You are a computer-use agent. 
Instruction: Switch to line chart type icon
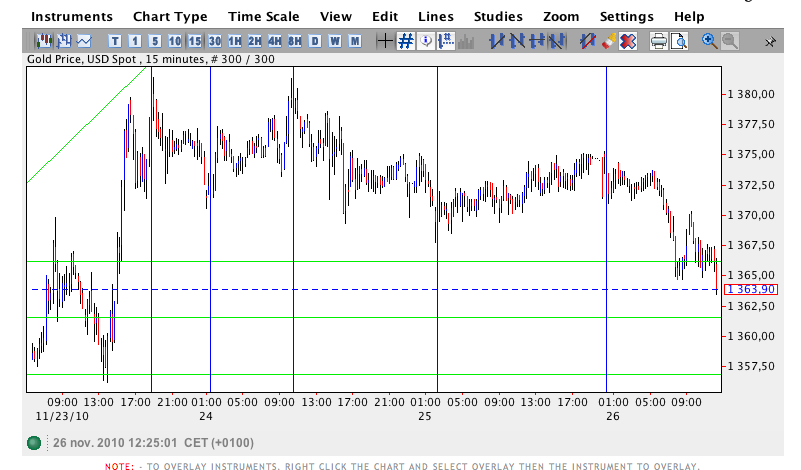(84, 41)
